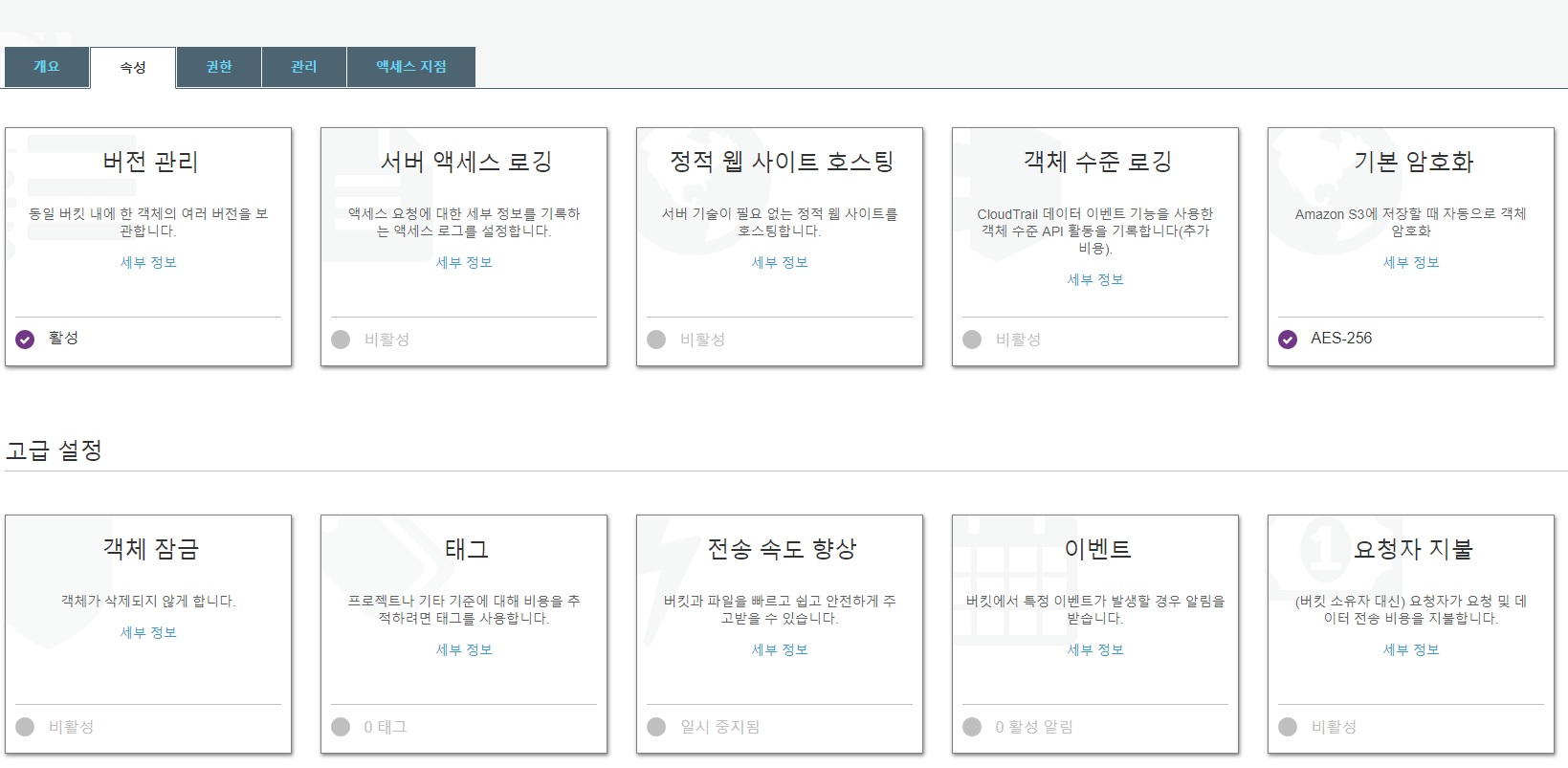
Task: Open the 객체 잠금 card title
Action: pyautogui.click(x=150, y=549)
